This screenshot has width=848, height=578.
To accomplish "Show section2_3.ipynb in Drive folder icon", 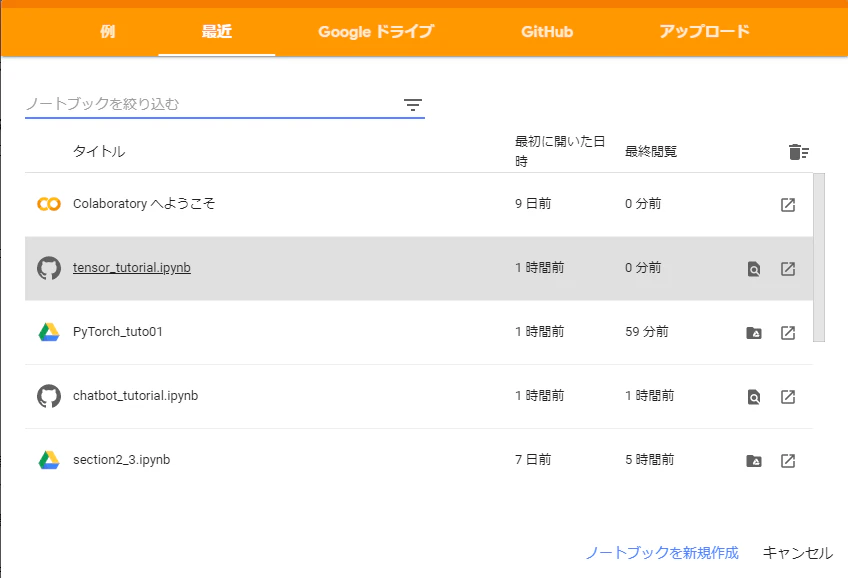I will (x=754, y=461).
